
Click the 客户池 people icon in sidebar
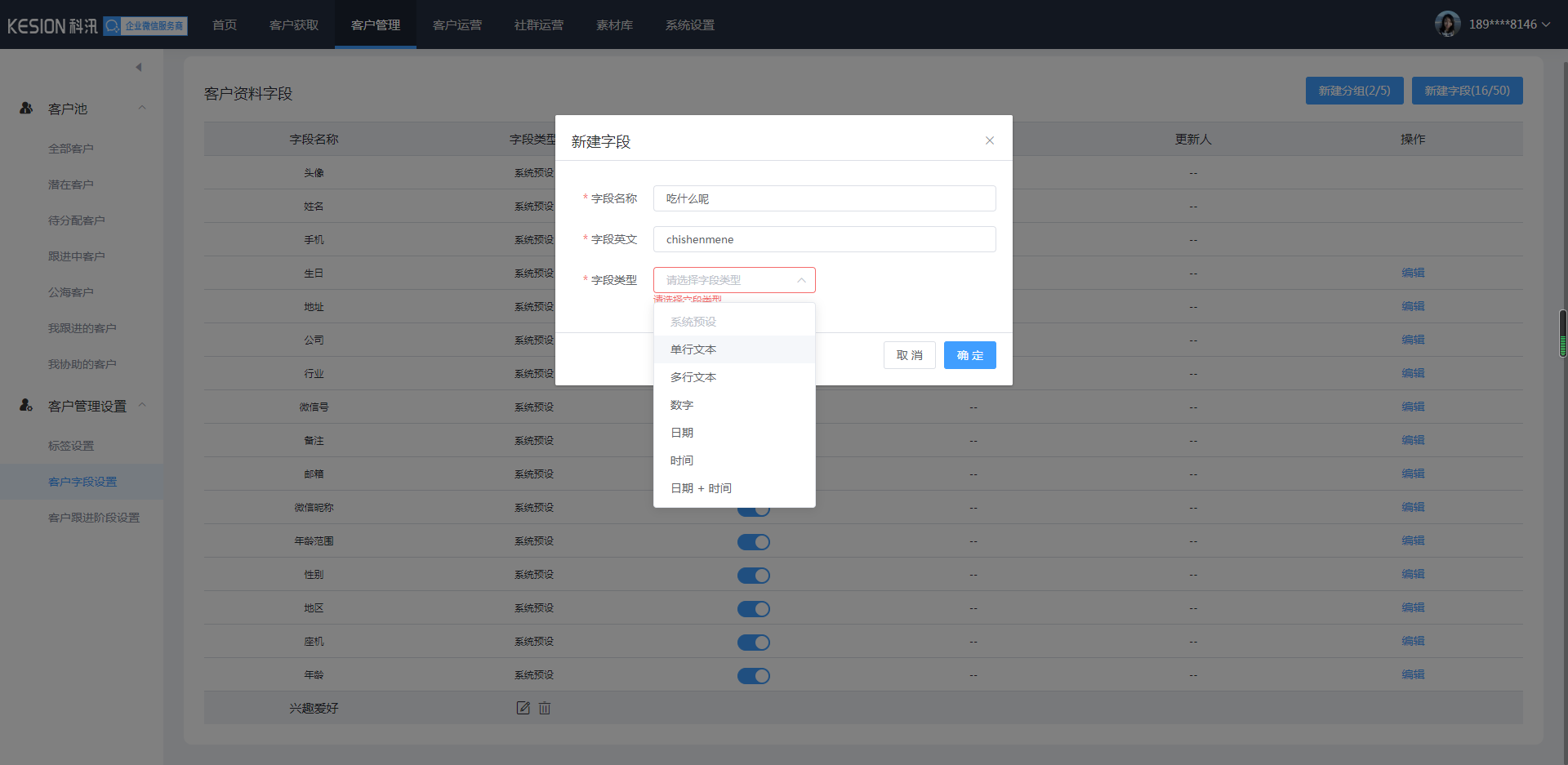[x=26, y=109]
